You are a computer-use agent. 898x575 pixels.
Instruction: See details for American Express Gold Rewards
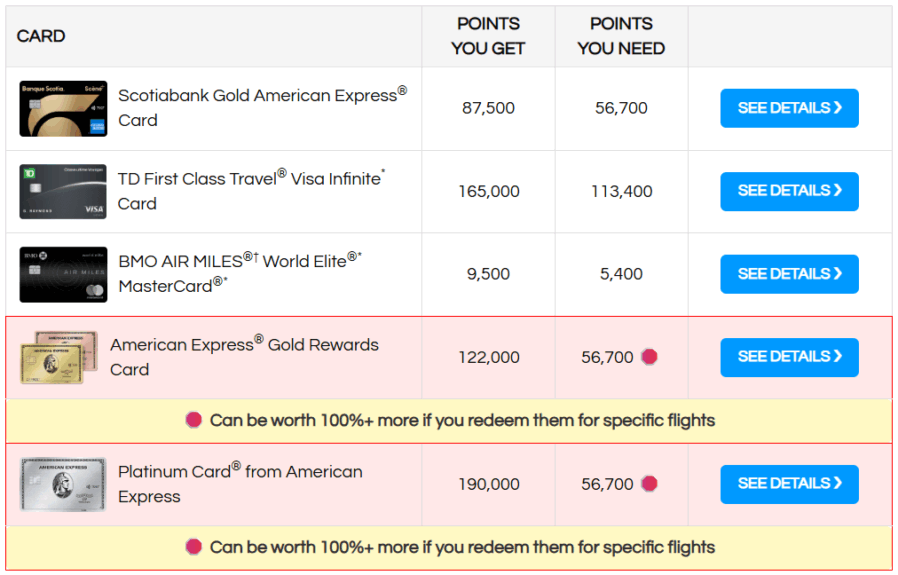coord(789,357)
